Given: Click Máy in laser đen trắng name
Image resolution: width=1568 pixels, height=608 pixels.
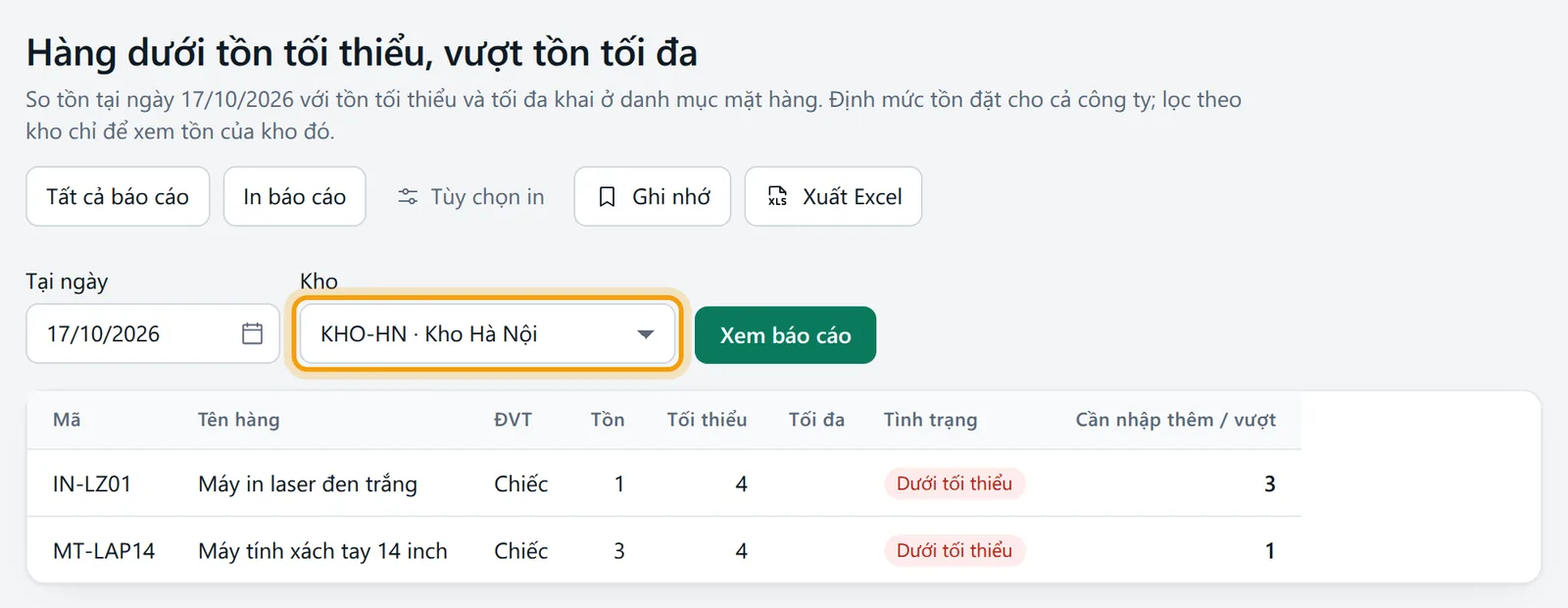Looking at the screenshot, I should pyautogui.click(x=308, y=483).
